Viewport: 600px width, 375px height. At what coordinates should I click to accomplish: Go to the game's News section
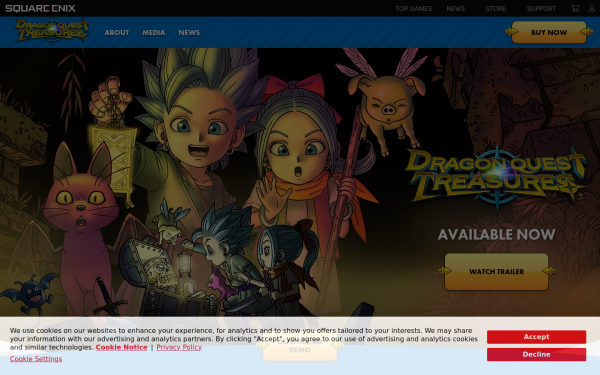[189, 33]
